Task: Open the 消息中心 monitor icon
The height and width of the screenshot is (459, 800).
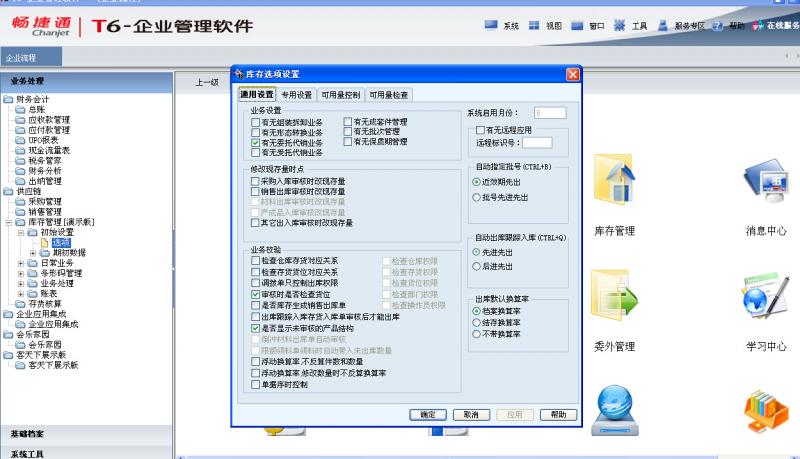Action: (765, 181)
